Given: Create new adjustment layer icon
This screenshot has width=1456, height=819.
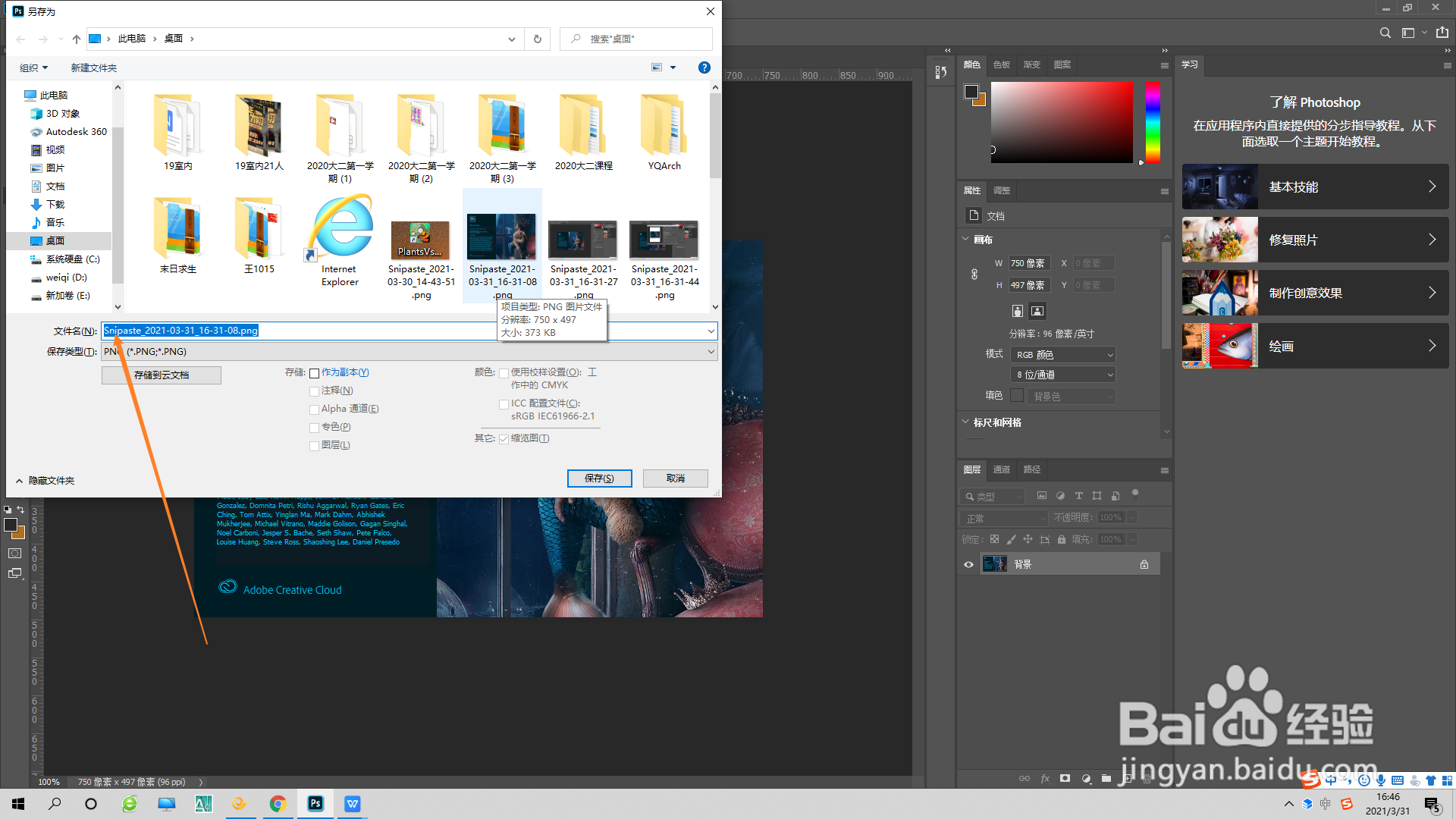Looking at the screenshot, I should point(1086,779).
